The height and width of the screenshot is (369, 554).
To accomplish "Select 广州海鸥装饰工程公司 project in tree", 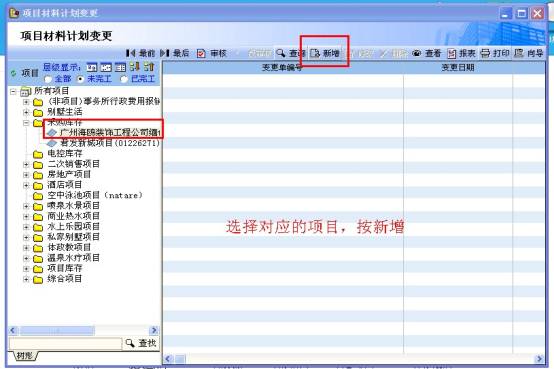I will pos(110,133).
